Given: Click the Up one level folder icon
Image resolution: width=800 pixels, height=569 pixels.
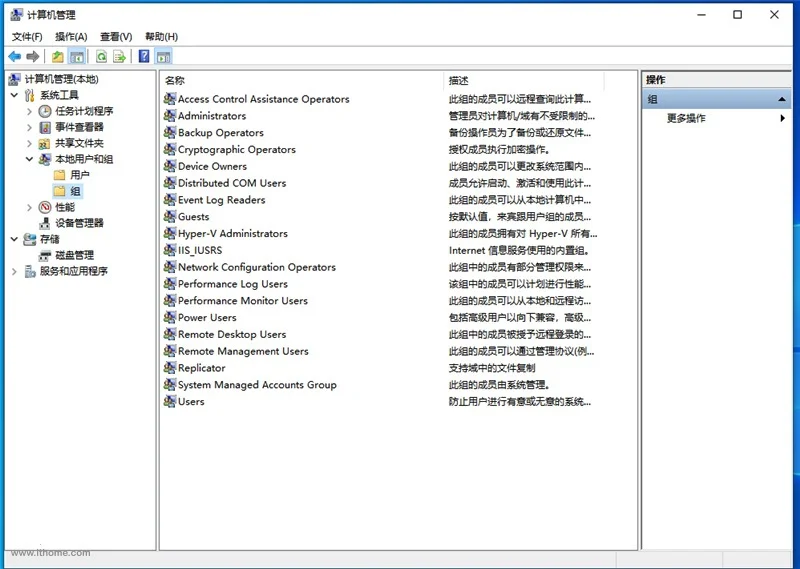Looking at the screenshot, I should click(58, 56).
